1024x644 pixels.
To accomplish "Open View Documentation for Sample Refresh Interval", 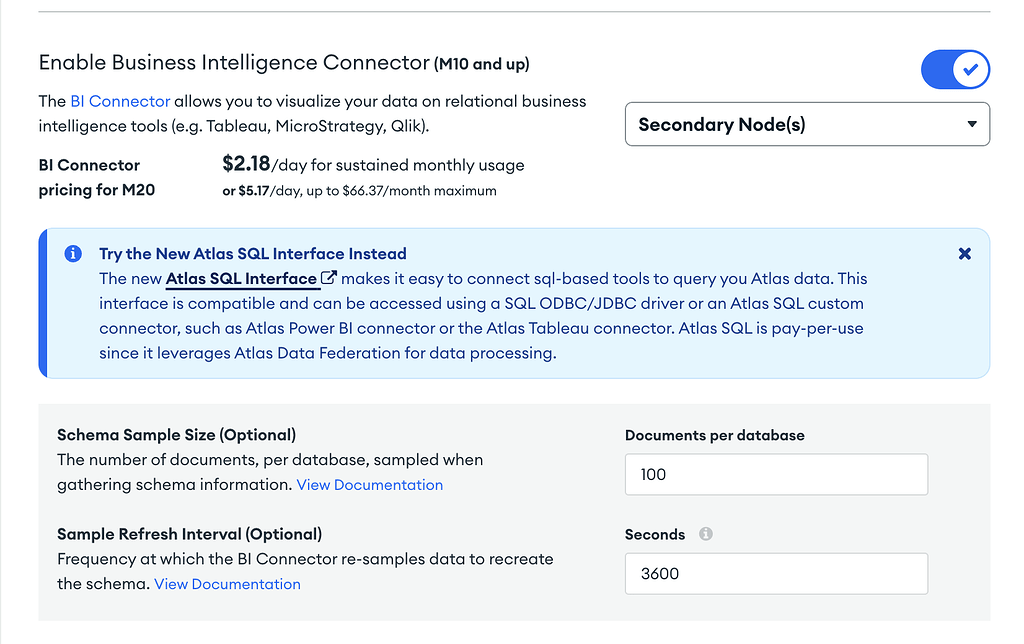I will click(x=227, y=584).
